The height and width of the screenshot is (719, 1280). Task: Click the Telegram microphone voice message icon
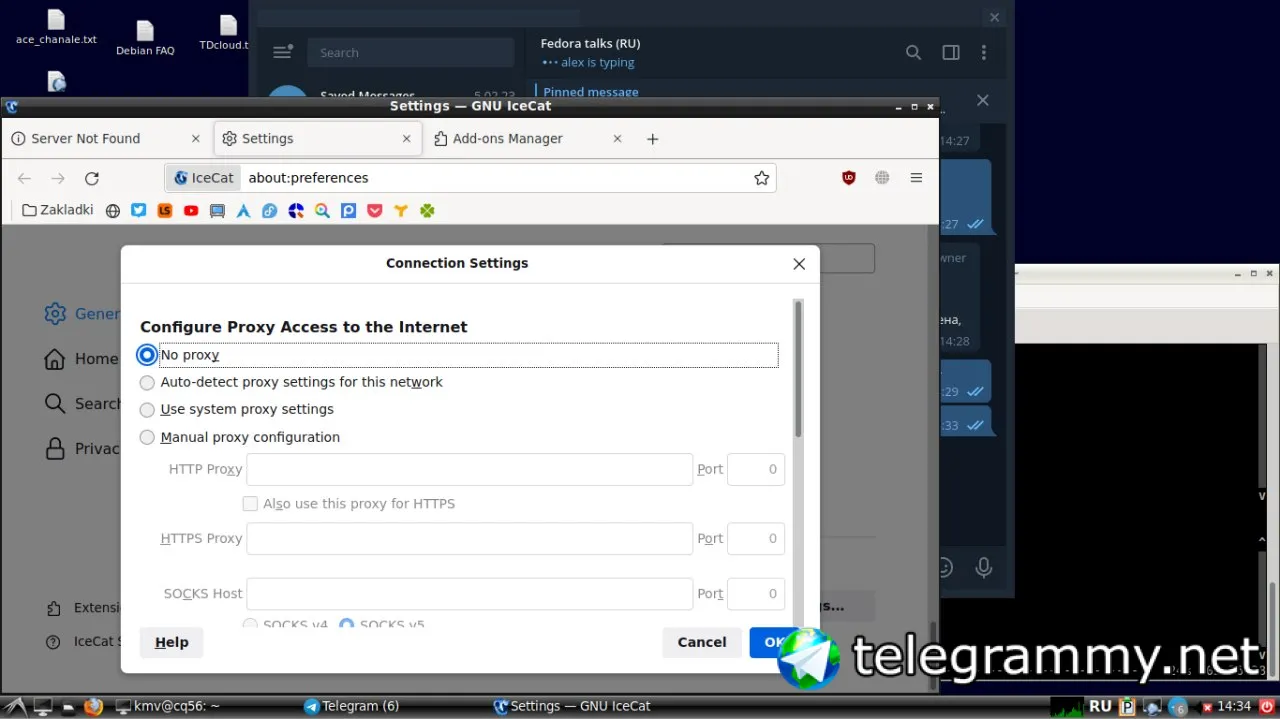tap(984, 567)
